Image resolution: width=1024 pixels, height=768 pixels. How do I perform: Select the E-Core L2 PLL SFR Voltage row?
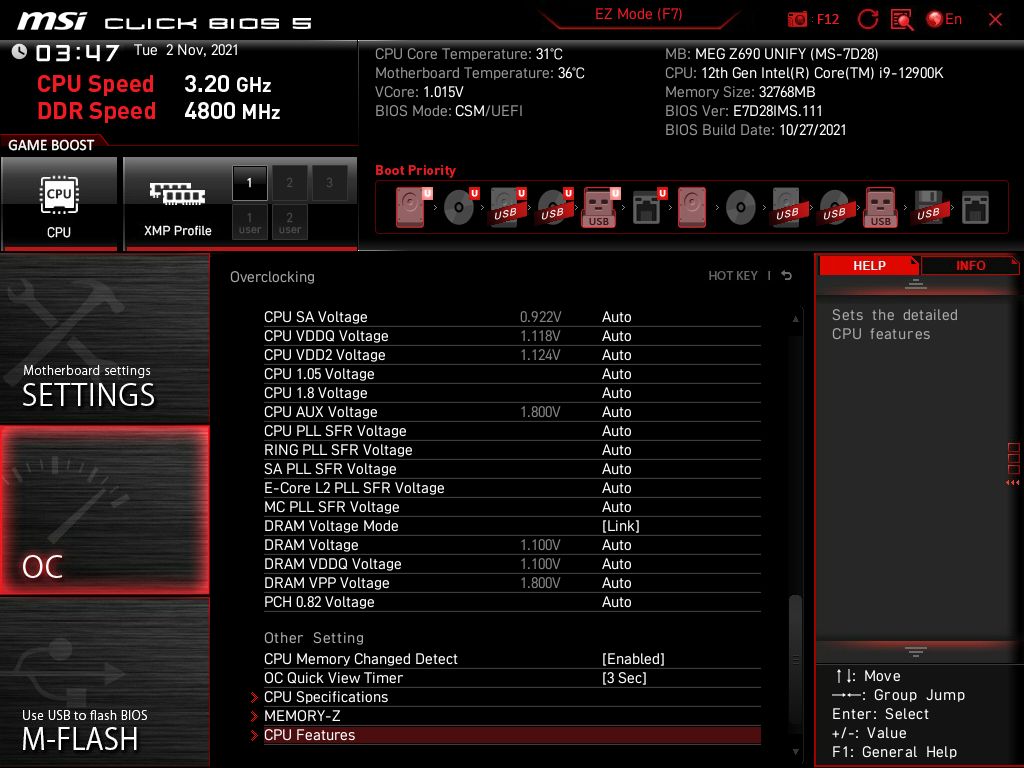point(512,488)
